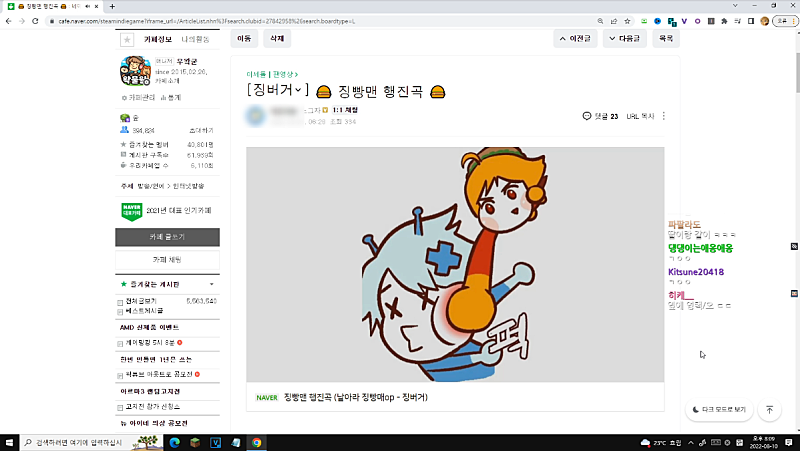Click the Windows taskbar search box
The width and height of the screenshot is (800, 451).
pyautogui.click(x=92, y=442)
